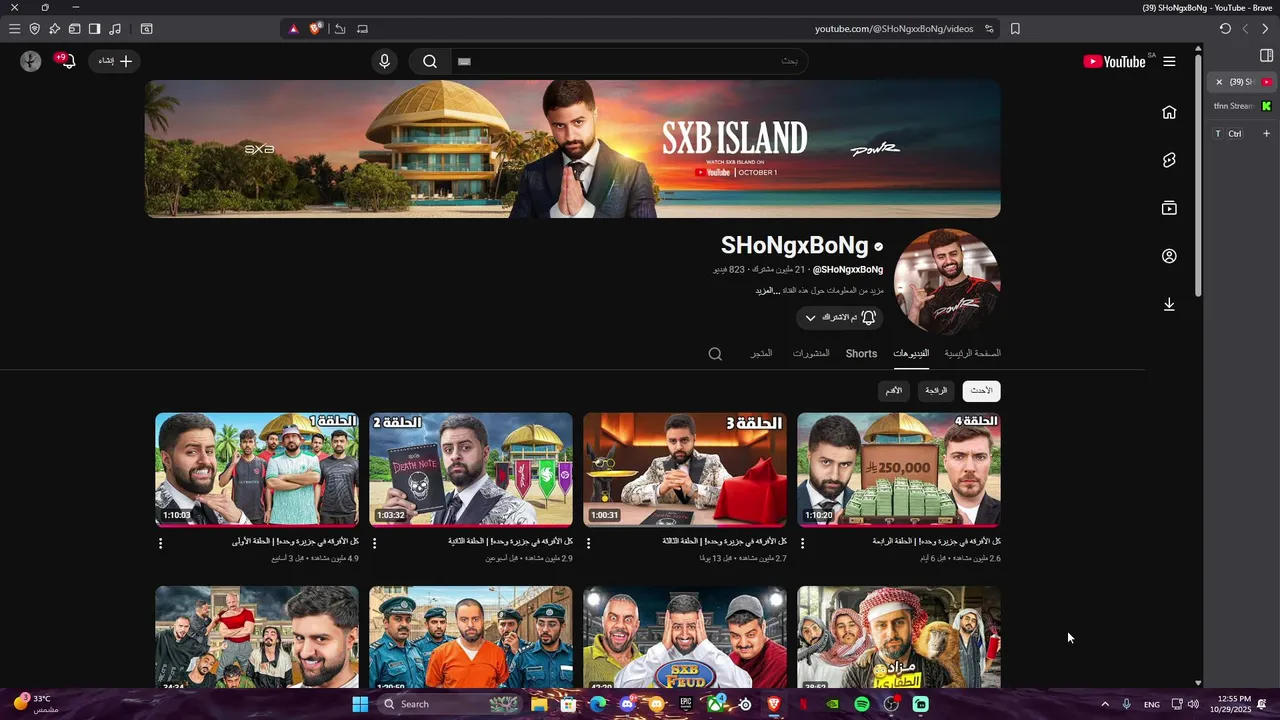Go to YouTube Home sidebar icon

pos(1169,112)
